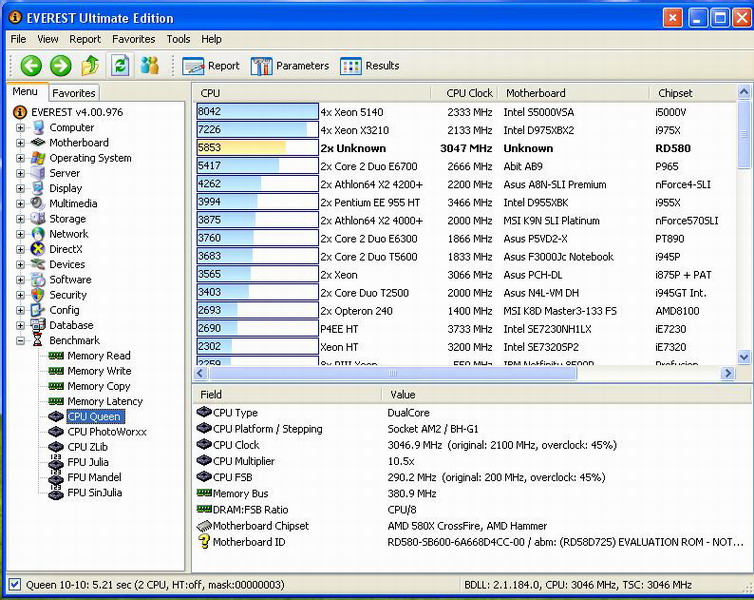
Task: Click the Up one level arrow icon
Action: [x=90, y=65]
